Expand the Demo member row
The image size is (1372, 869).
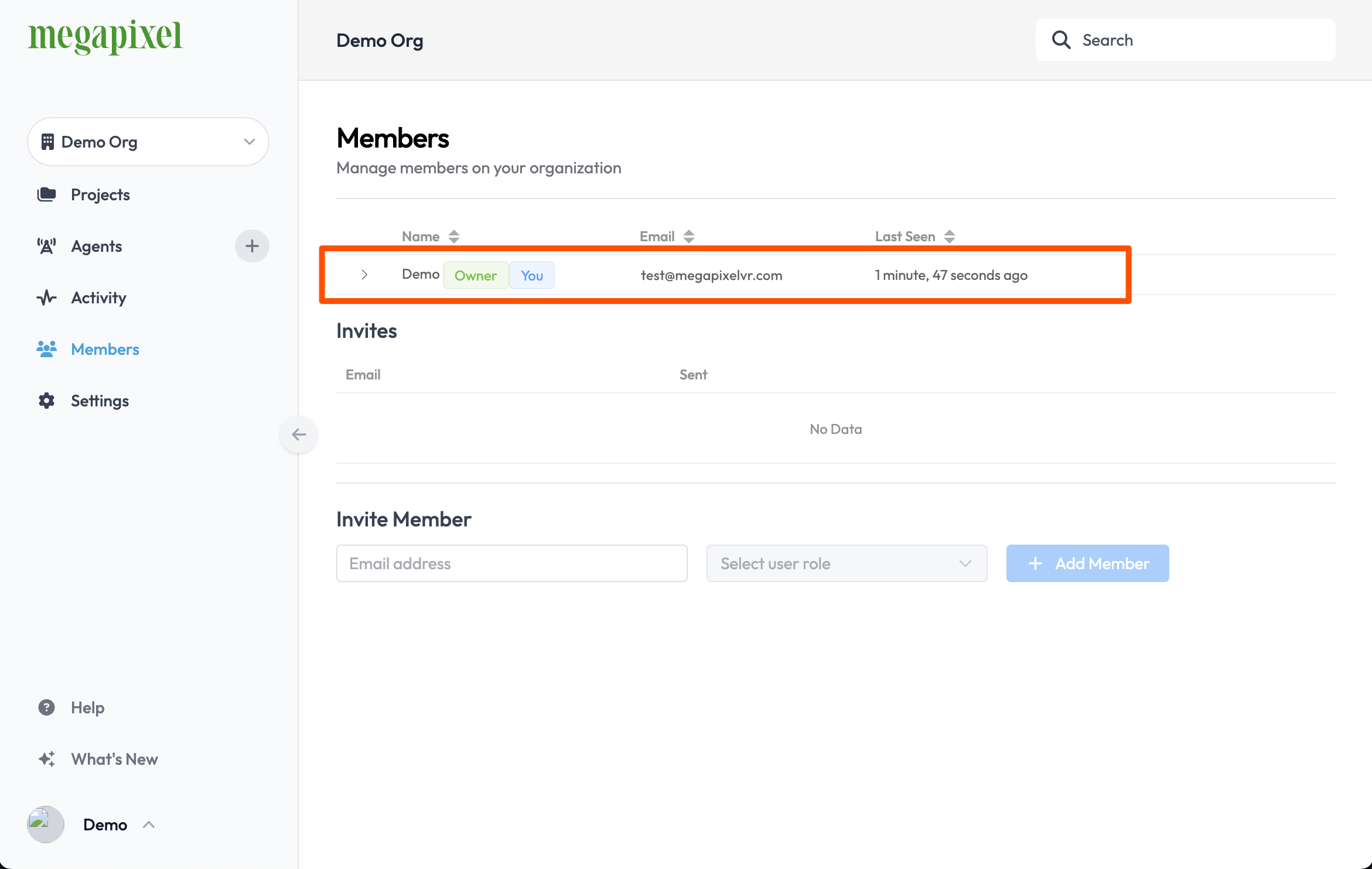point(365,274)
